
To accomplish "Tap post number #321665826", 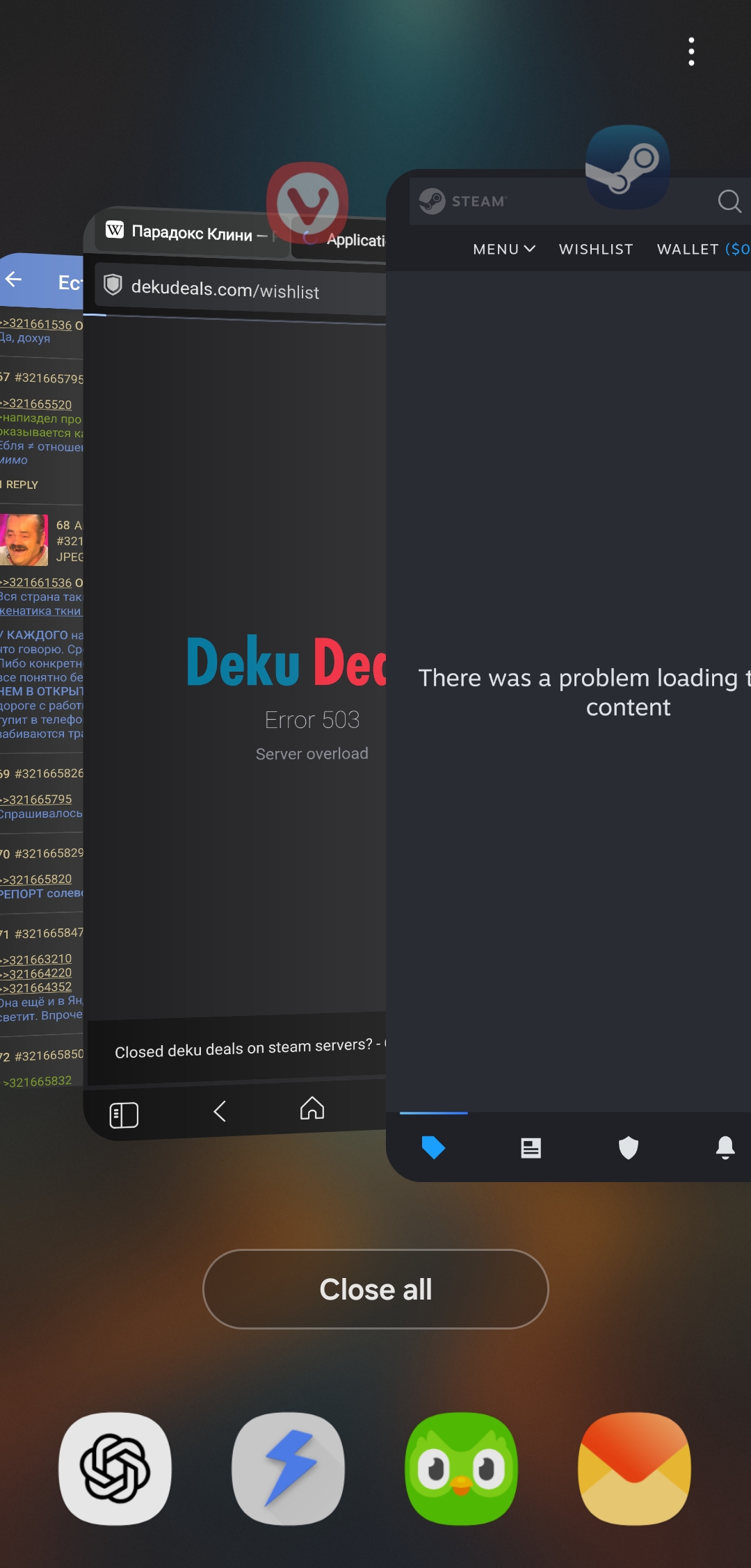I will pyautogui.click(x=49, y=773).
